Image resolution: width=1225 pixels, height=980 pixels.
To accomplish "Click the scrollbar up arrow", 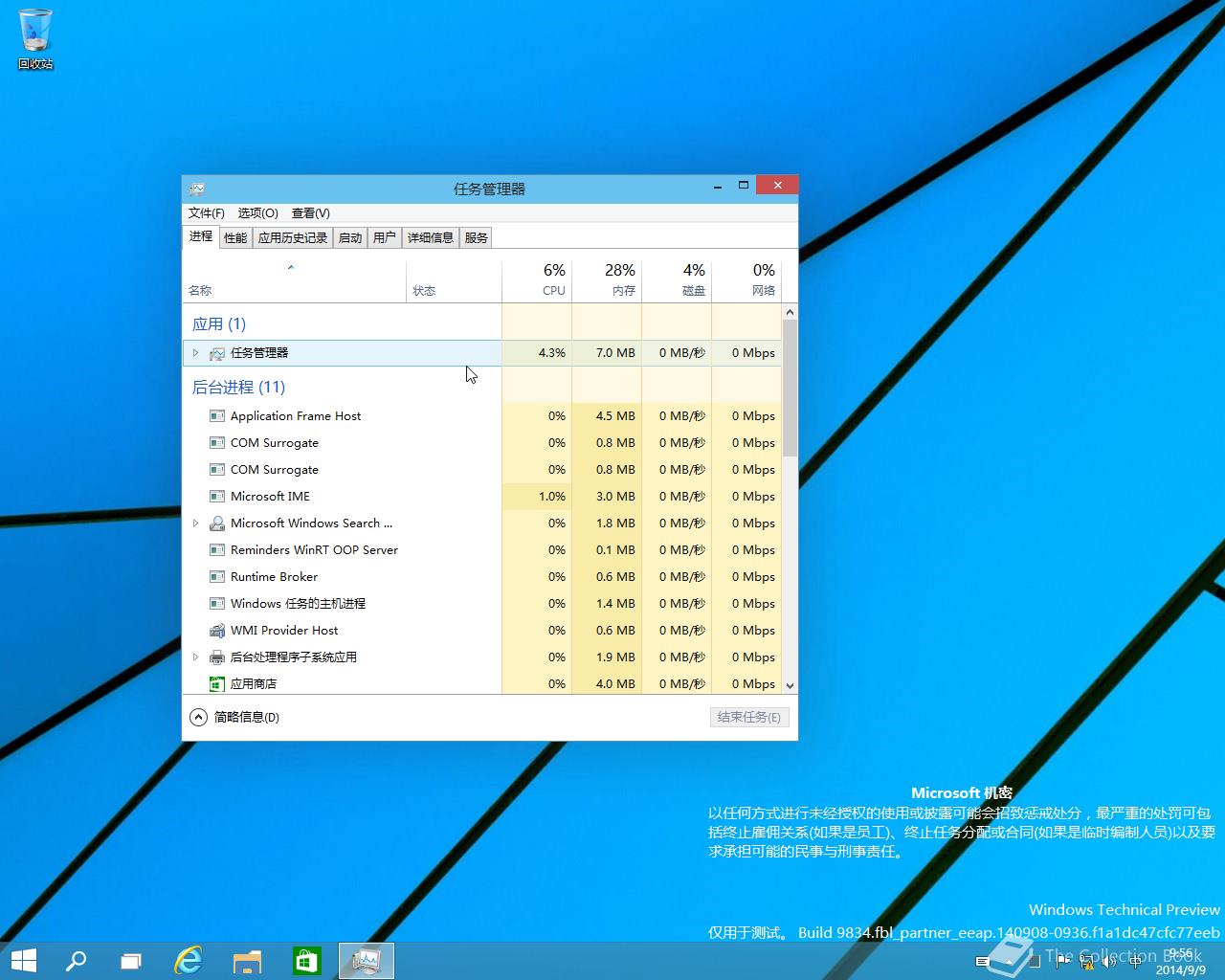I will click(790, 313).
